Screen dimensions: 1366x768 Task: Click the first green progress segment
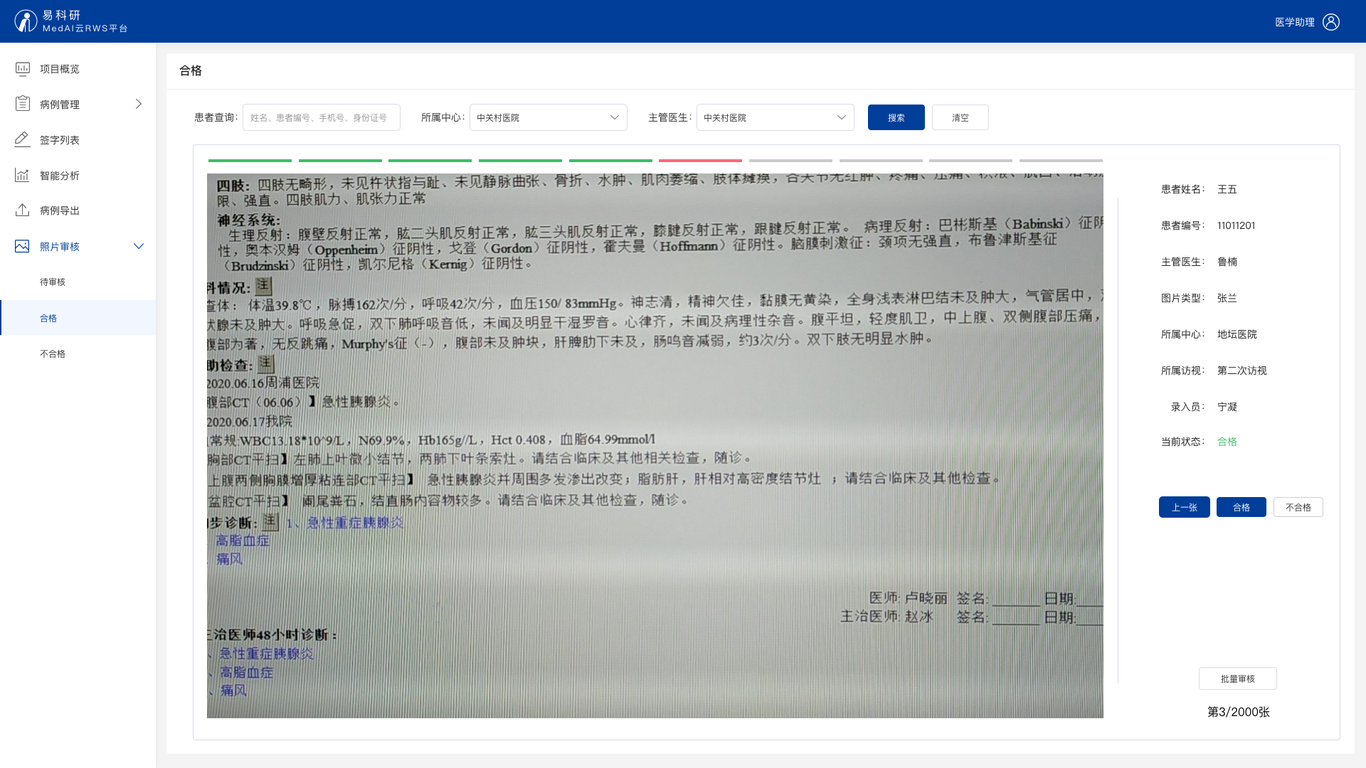pyautogui.click(x=250, y=160)
